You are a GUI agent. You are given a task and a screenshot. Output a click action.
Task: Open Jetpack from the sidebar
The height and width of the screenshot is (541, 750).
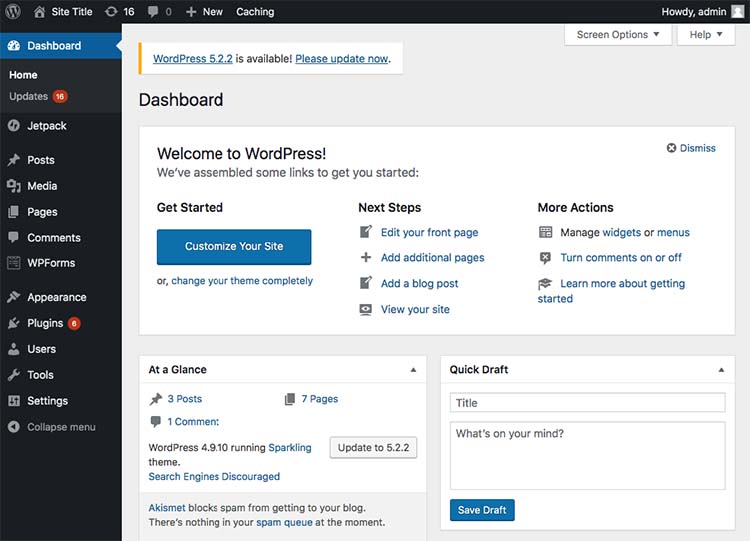click(x=47, y=126)
